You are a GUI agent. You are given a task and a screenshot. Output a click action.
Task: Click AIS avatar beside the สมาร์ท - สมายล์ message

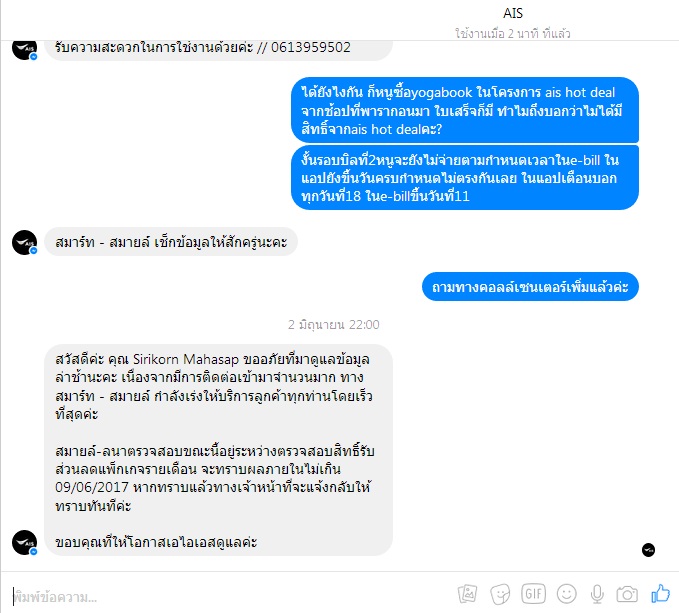[x=25, y=242]
